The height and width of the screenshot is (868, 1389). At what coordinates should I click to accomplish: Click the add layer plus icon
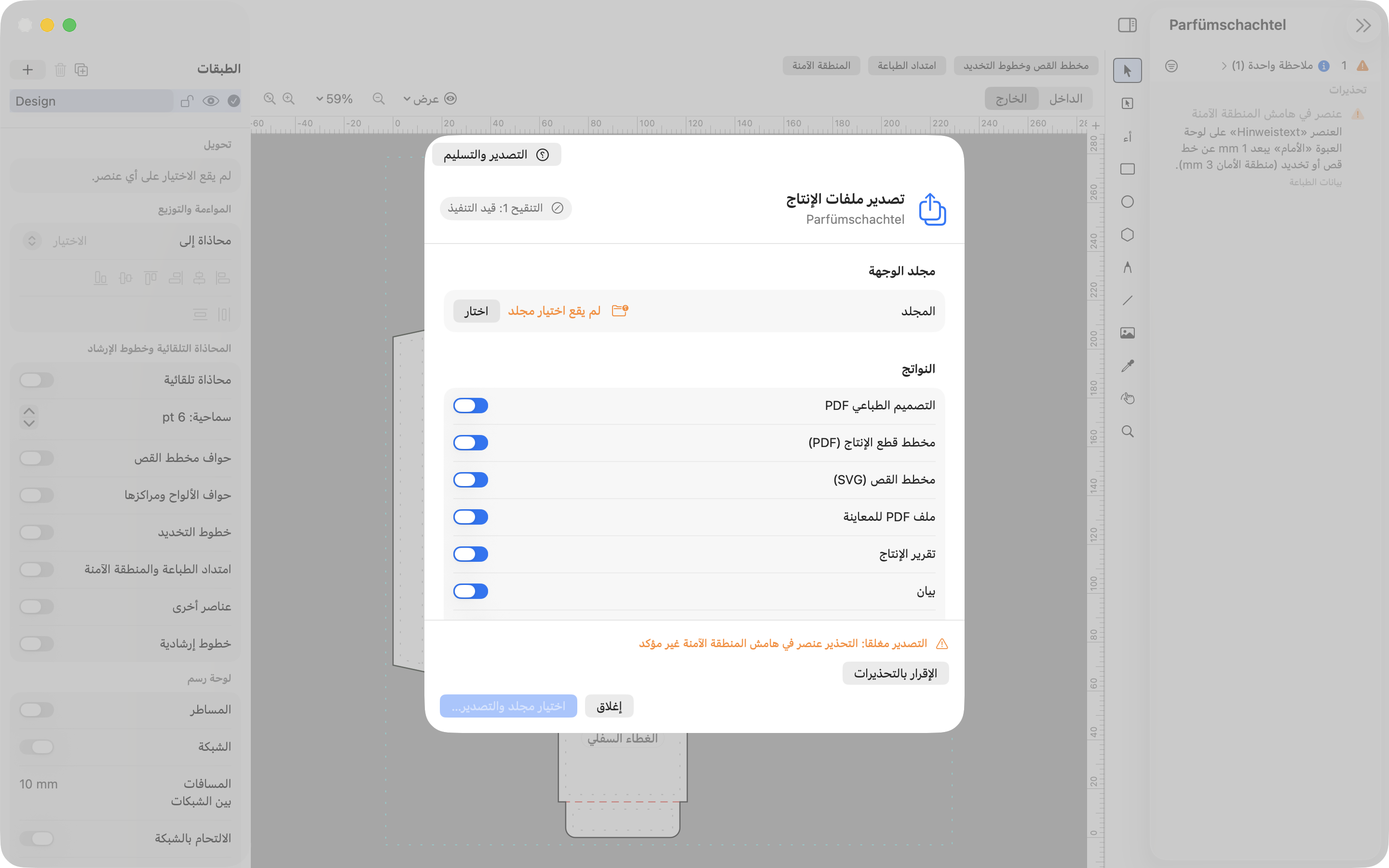(27, 69)
